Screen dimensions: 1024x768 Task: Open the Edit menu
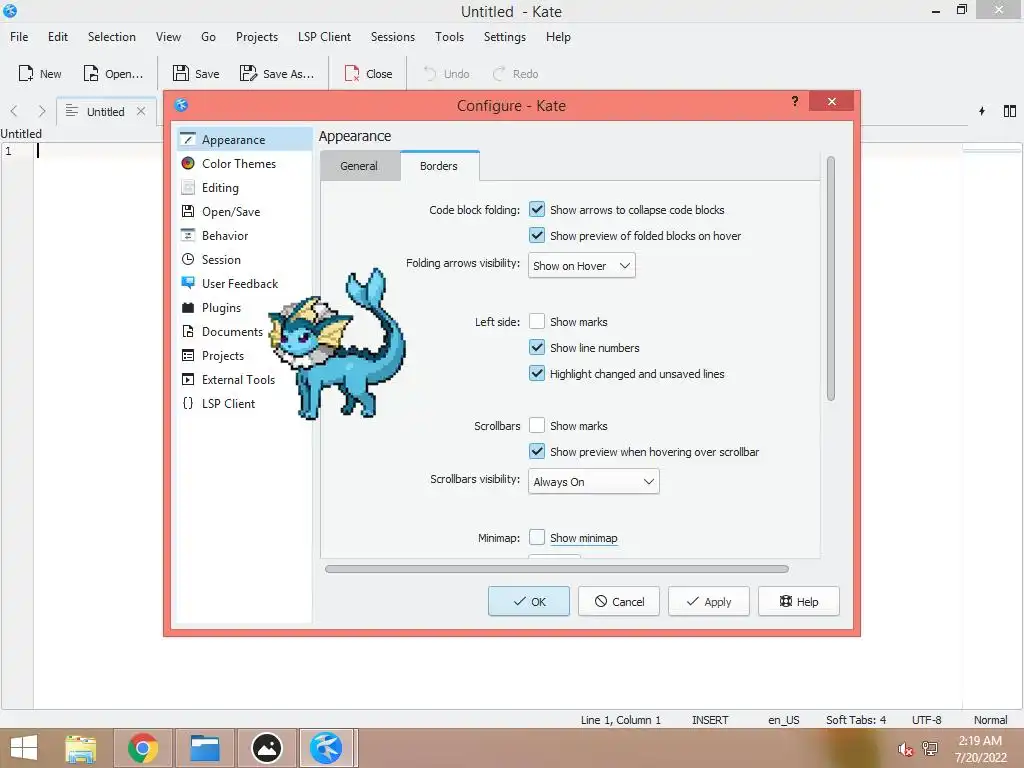click(57, 37)
